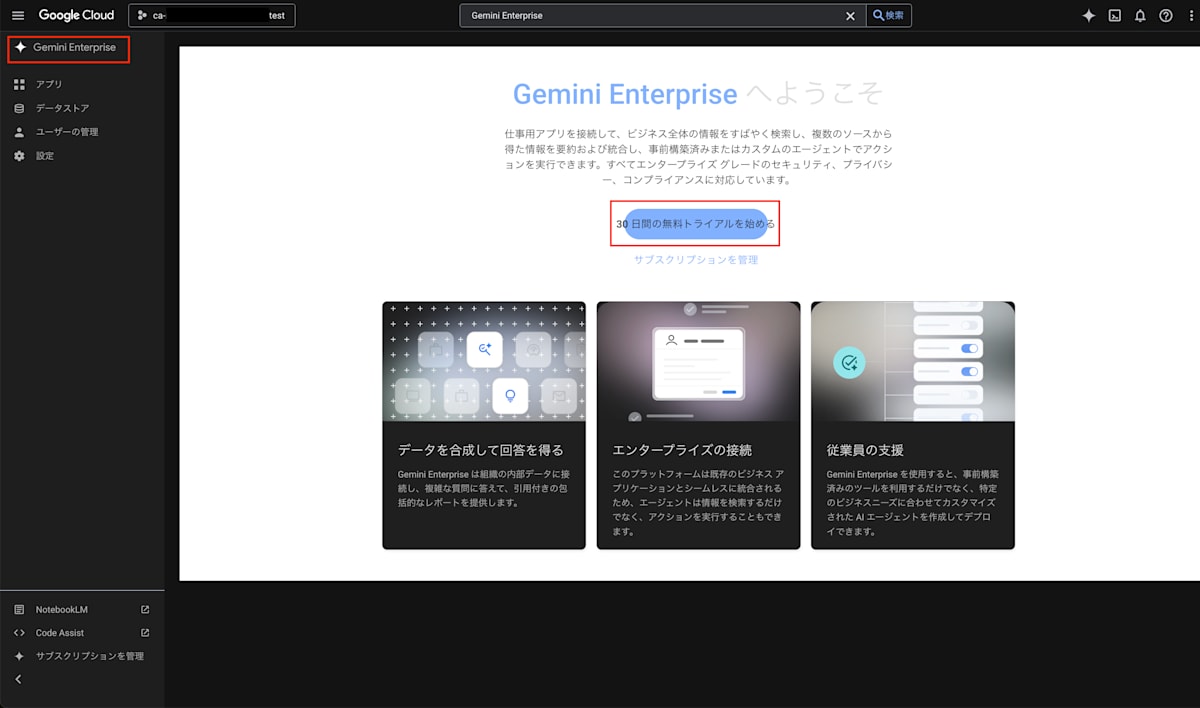The width and height of the screenshot is (1200, 708).
Task: Click the 設定 gear icon
Action: click(19, 156)
